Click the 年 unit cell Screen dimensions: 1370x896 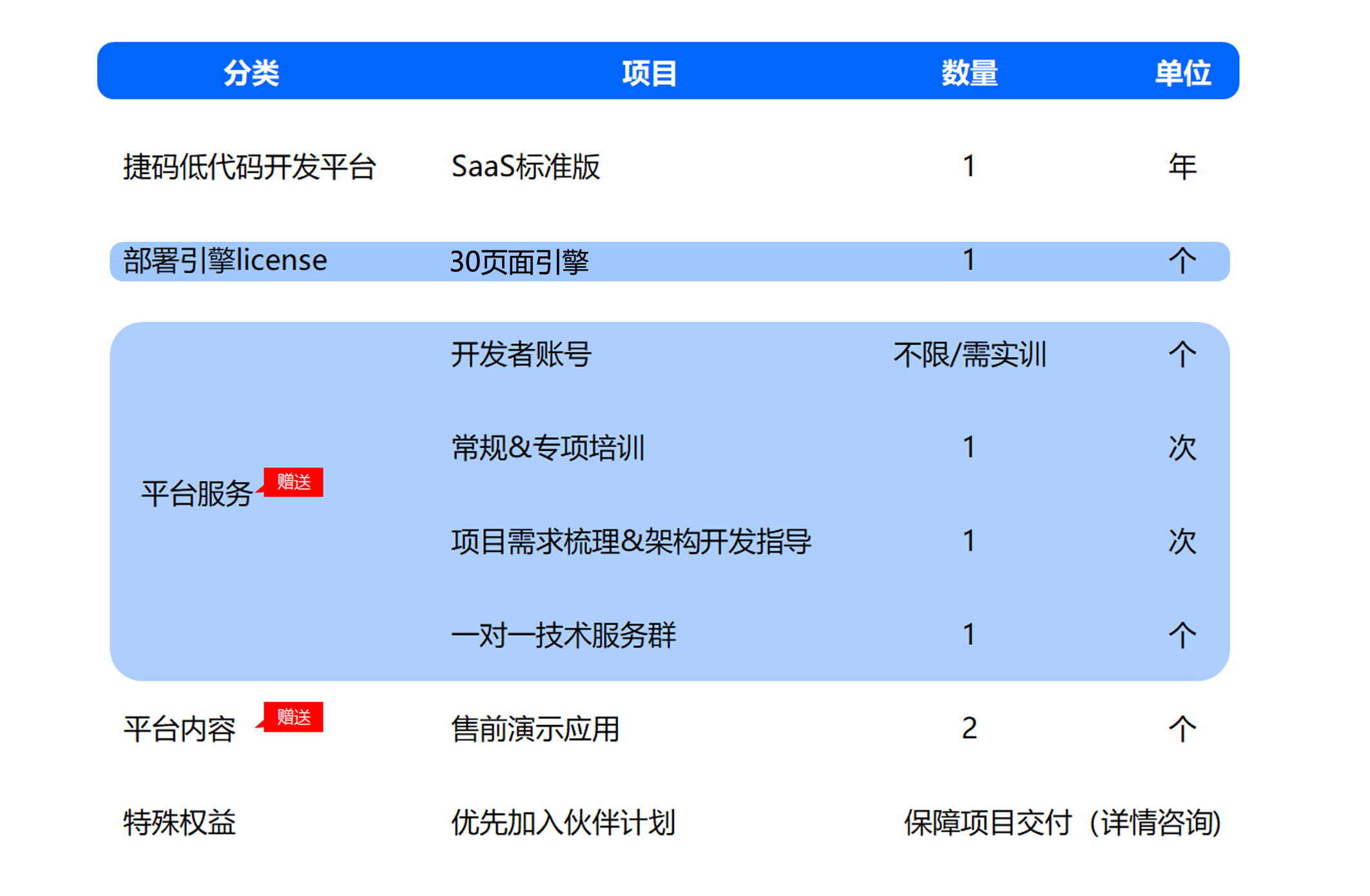pyautogui.click(x=1182, y=167)
